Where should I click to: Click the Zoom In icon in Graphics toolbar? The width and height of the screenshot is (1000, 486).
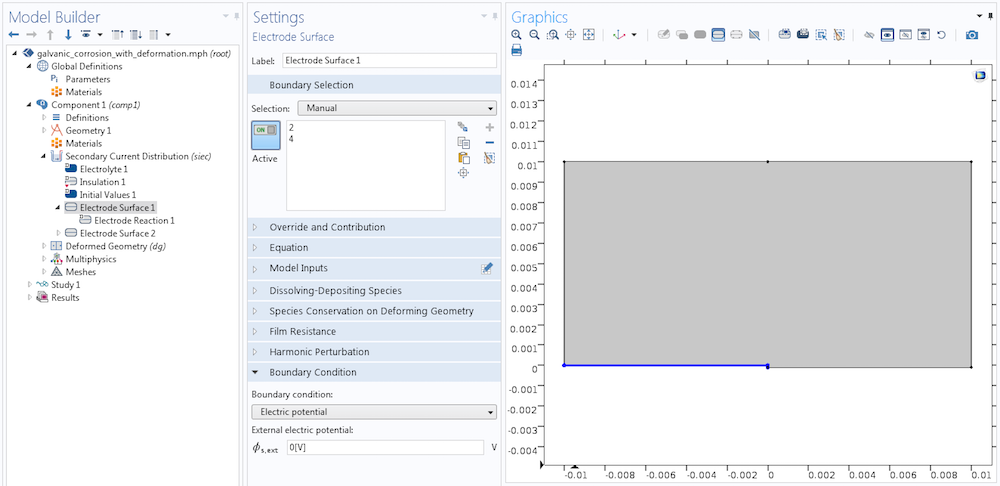point(517,35)
